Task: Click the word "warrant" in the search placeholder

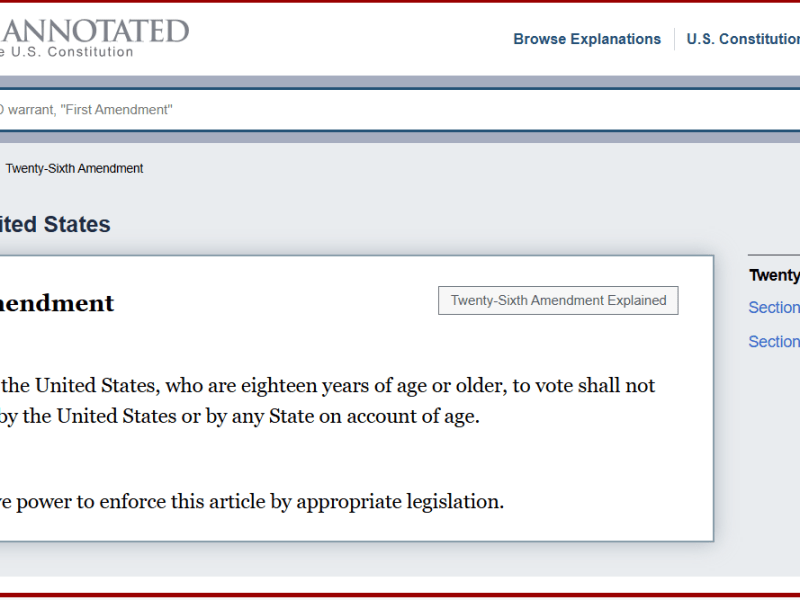Action: (x=30, y=109)
